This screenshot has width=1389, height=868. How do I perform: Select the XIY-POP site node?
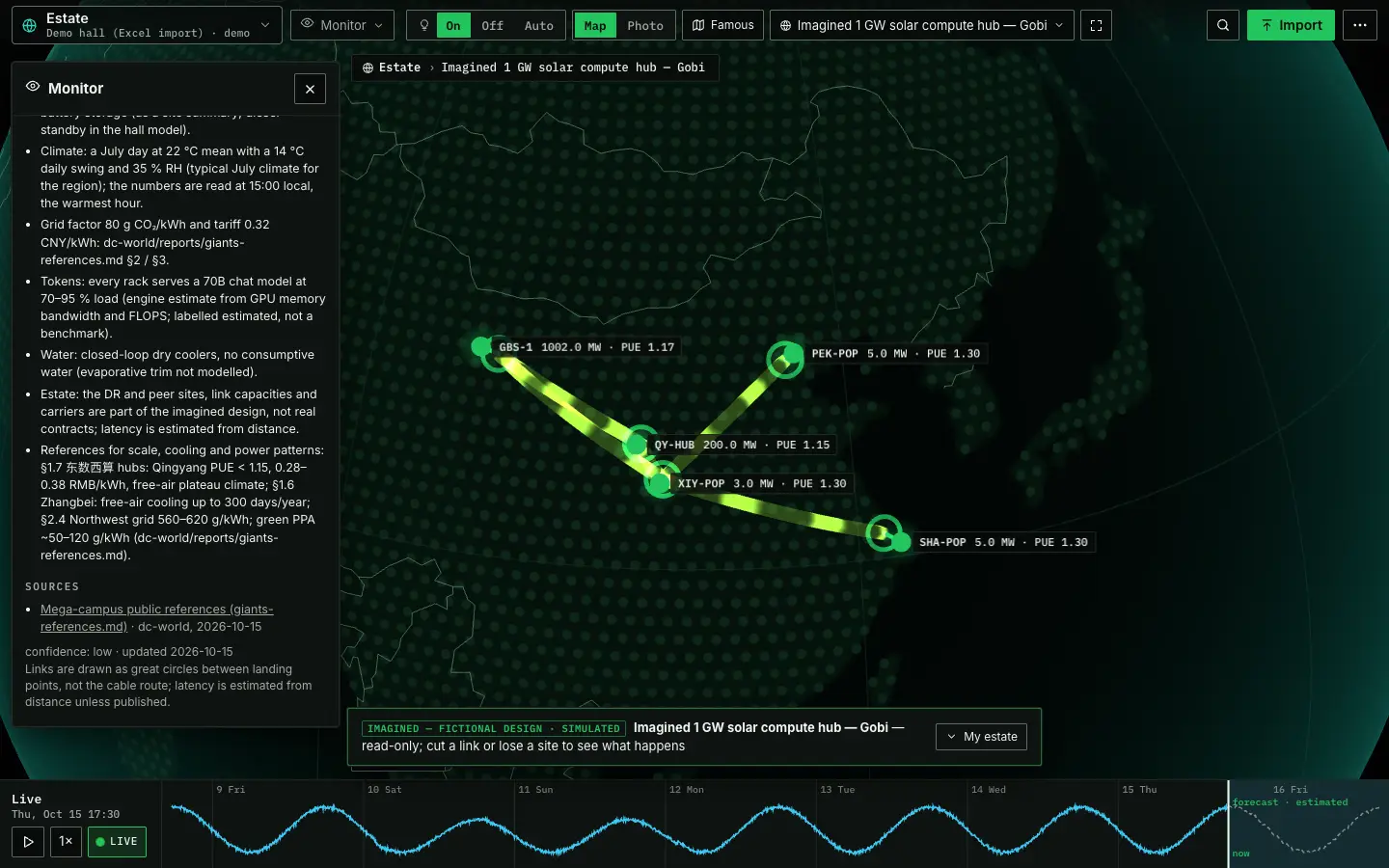tap(661, 483)
